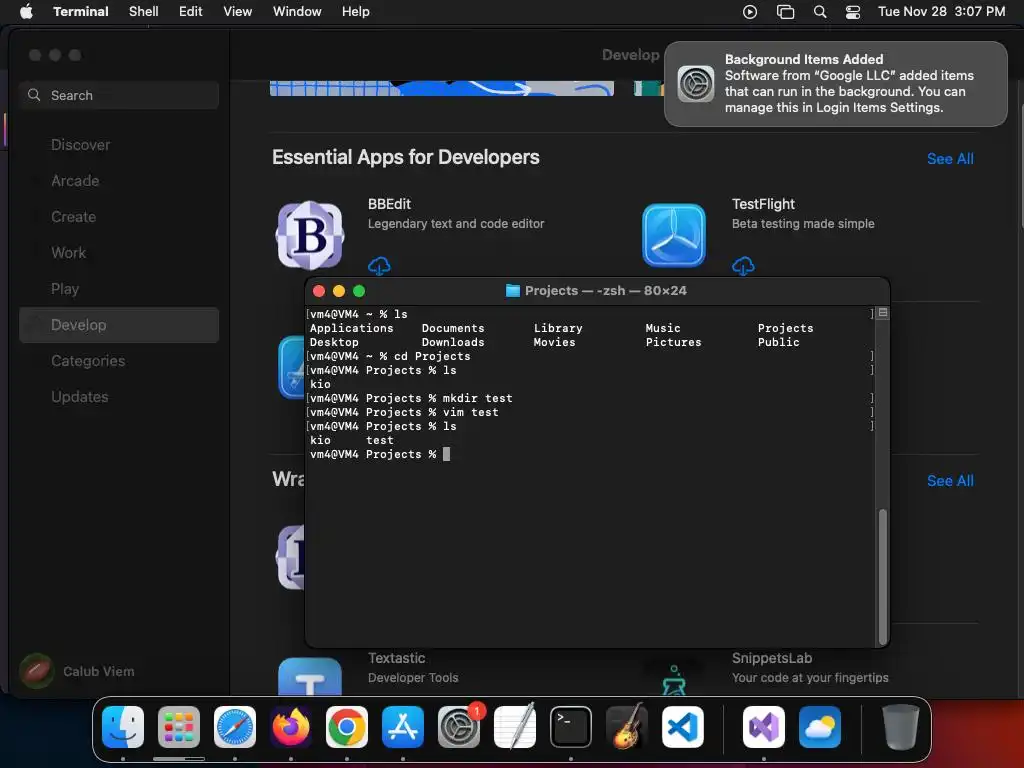1024x768 pixels.
Task: Open System Settings with notification badge
Action: (x=459, y=727)
